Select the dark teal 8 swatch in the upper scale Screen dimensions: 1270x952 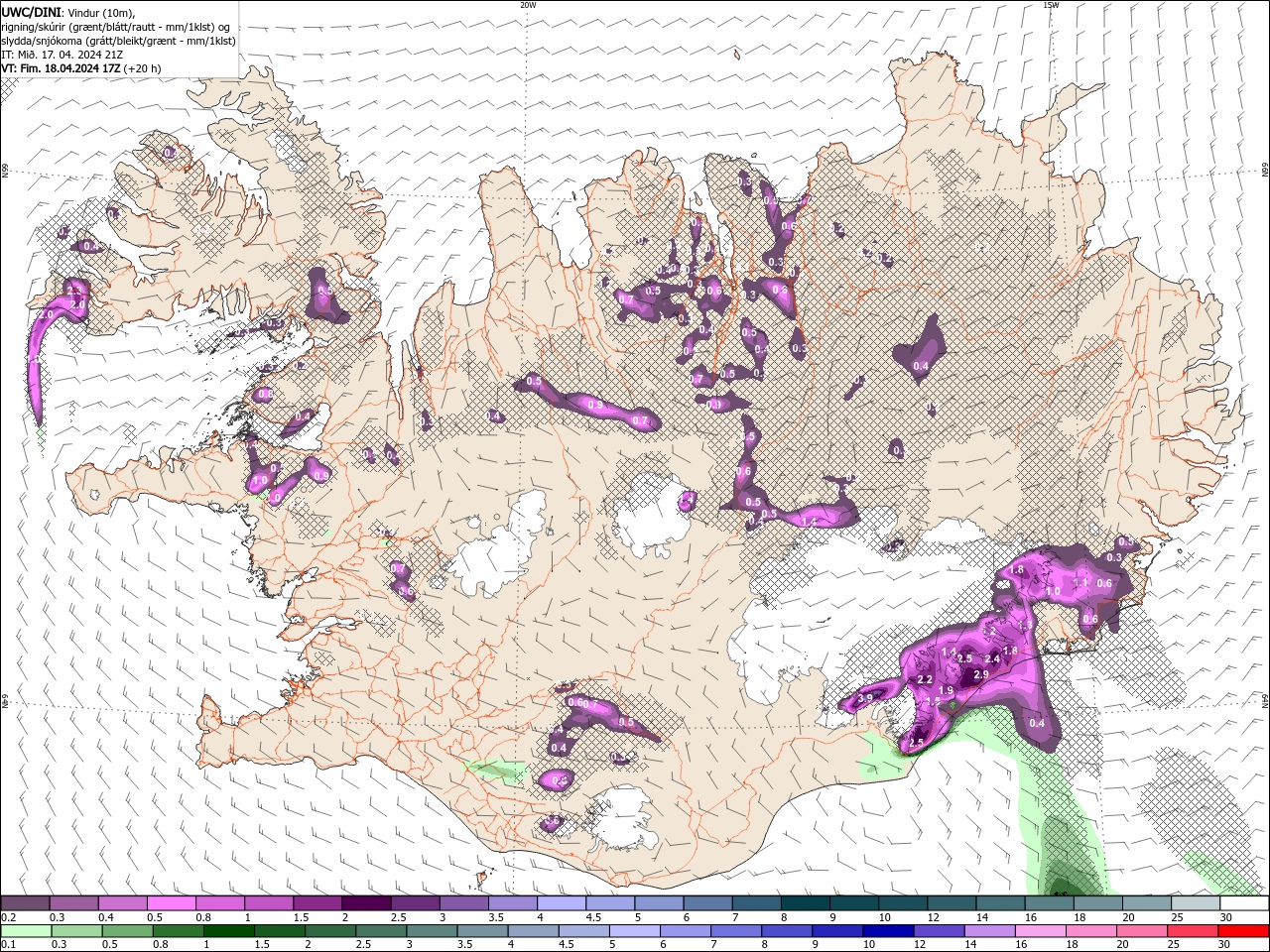point(805,903)
